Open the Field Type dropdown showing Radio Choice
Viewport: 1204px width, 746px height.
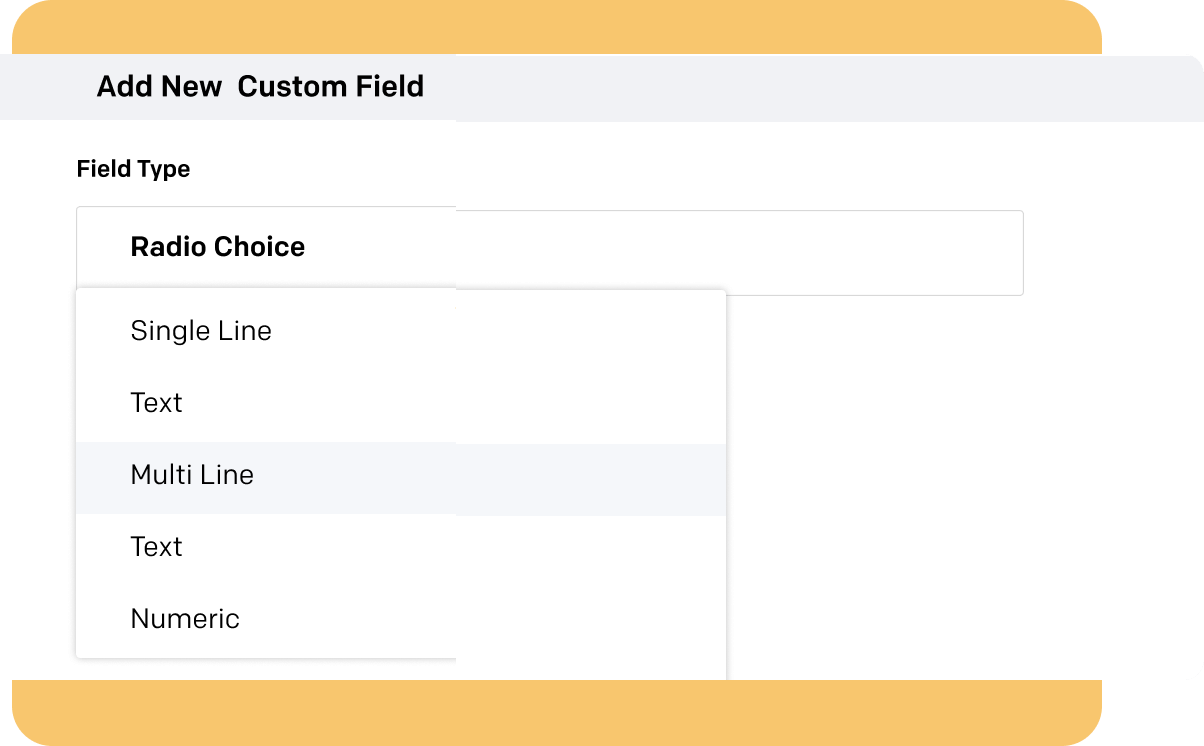tap(549, 250)
